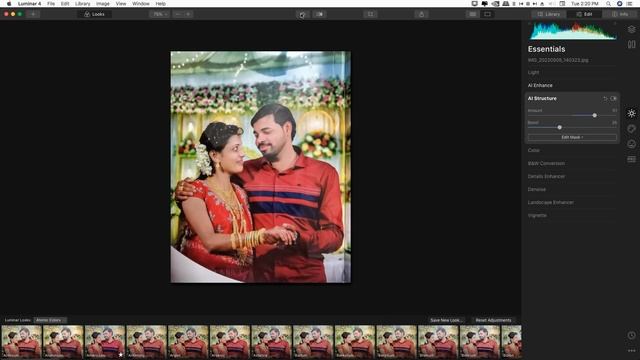Zoom out with the minus button
The image size is (640, 360).
pos(178,14)
